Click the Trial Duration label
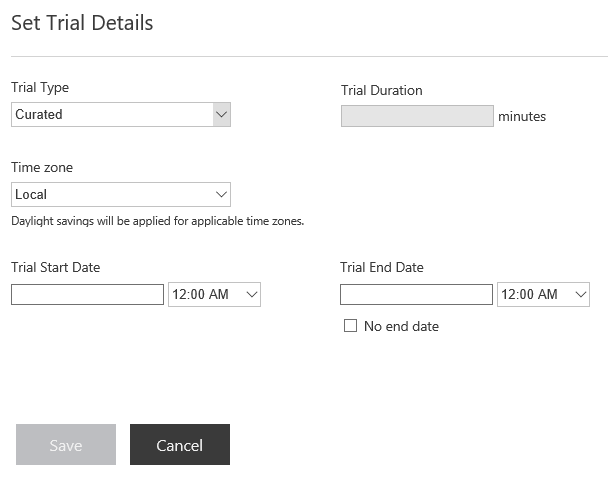The image size is (608, 485). coord(382,90)
